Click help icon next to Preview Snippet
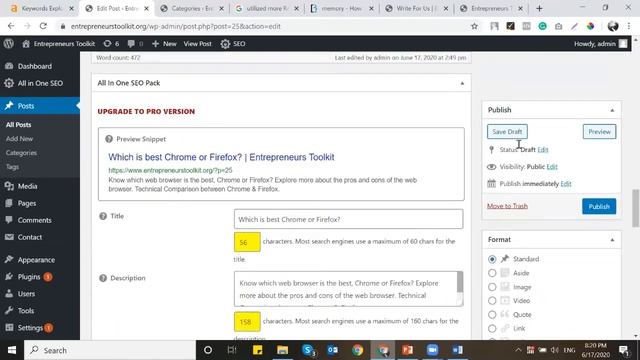 [x=109, y=139]
